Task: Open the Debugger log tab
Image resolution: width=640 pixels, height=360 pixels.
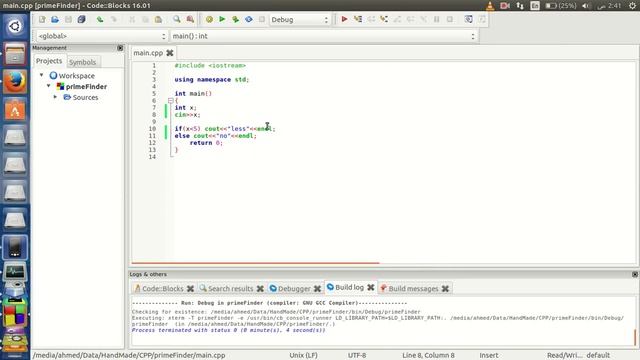Action: (294, 289)
